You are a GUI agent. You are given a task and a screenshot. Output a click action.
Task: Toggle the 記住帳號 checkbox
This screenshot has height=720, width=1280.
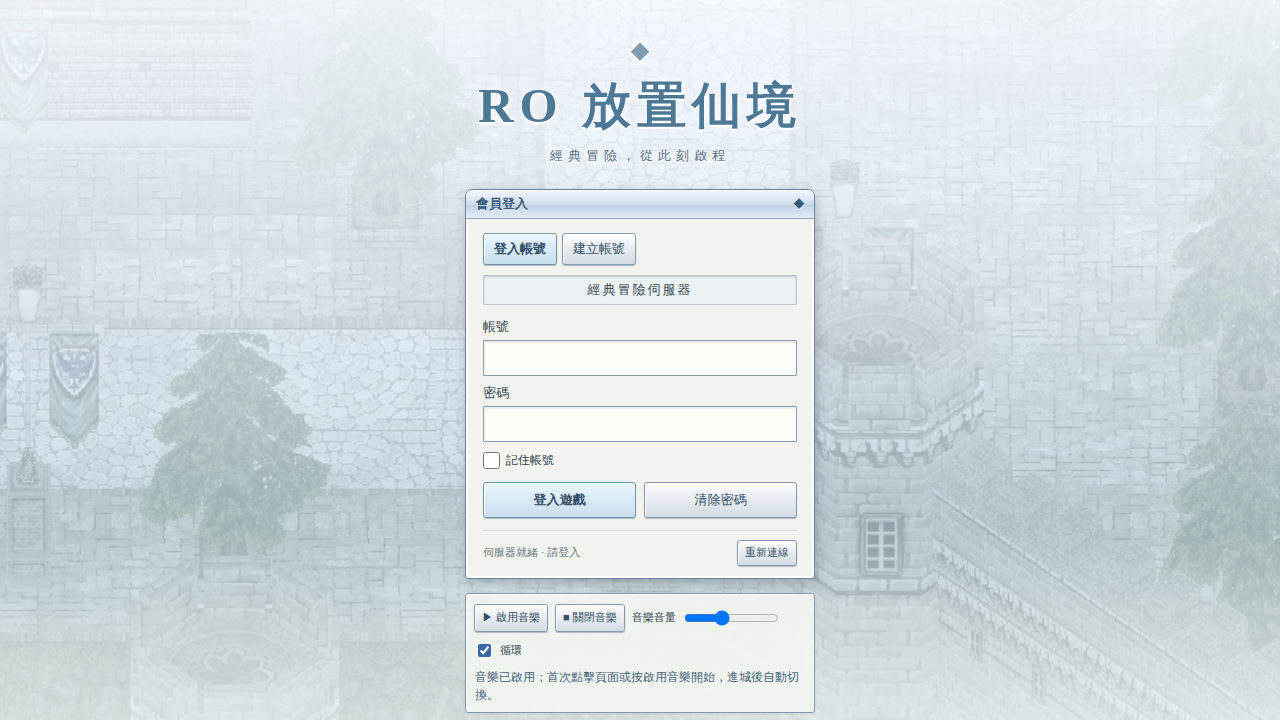491,460
